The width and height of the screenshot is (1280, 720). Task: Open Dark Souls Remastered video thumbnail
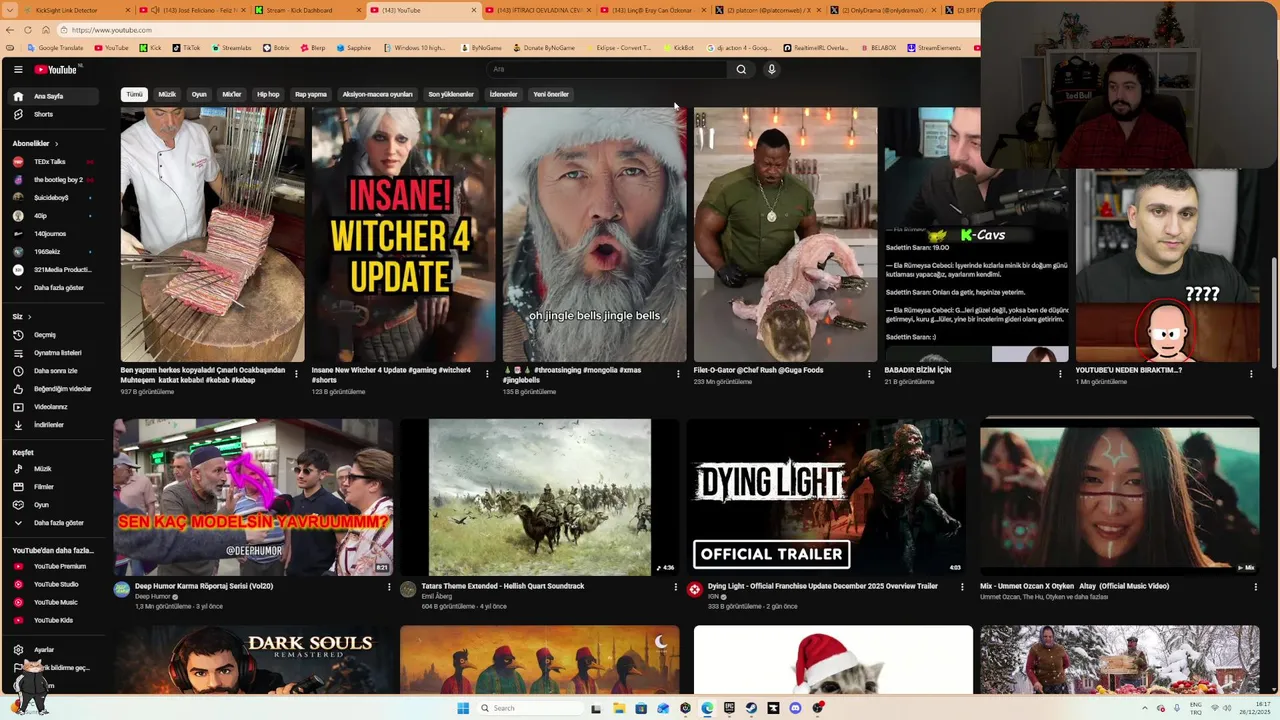coord(254,660)
